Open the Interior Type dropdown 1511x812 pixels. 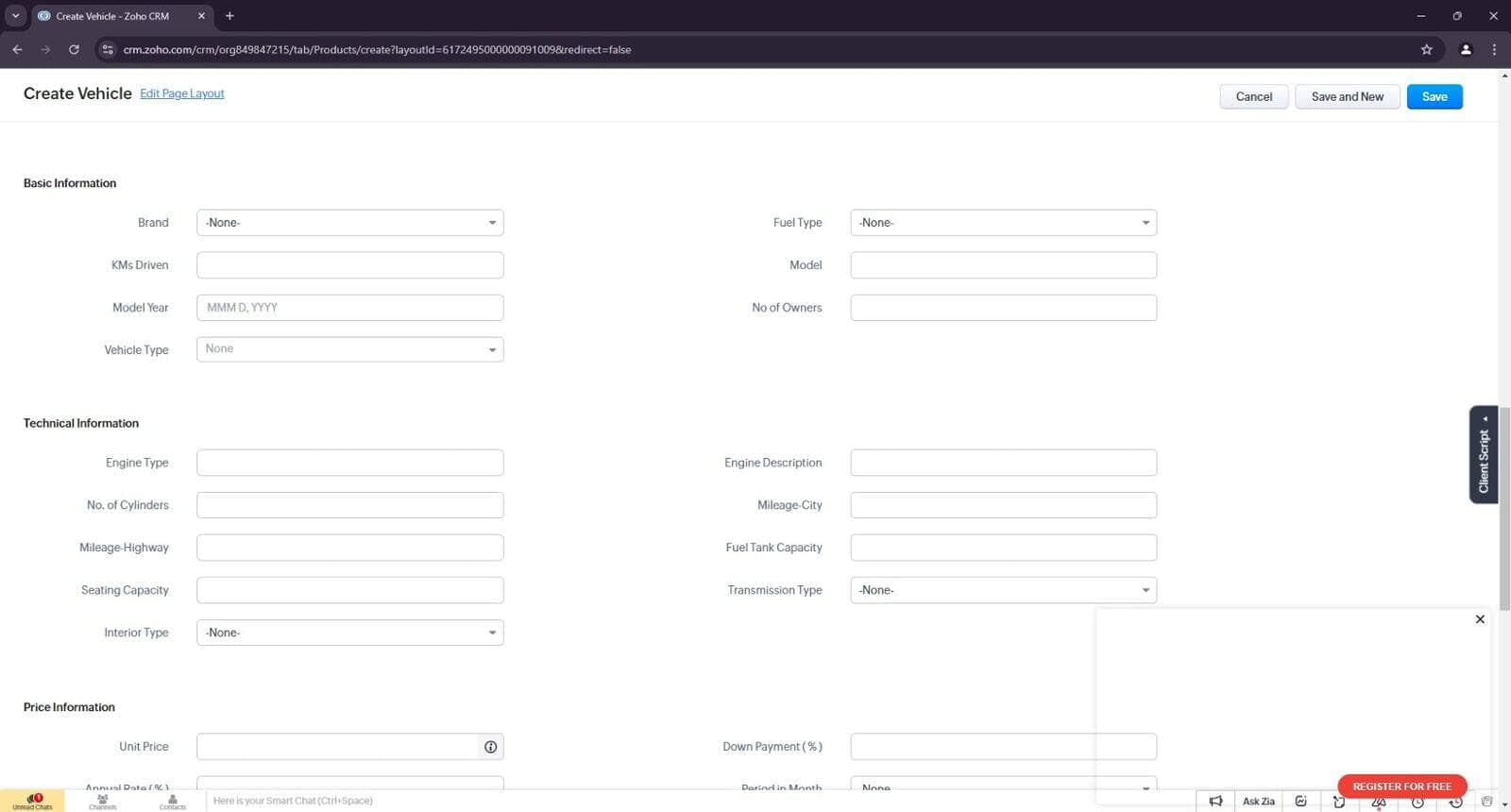[349, 633]
